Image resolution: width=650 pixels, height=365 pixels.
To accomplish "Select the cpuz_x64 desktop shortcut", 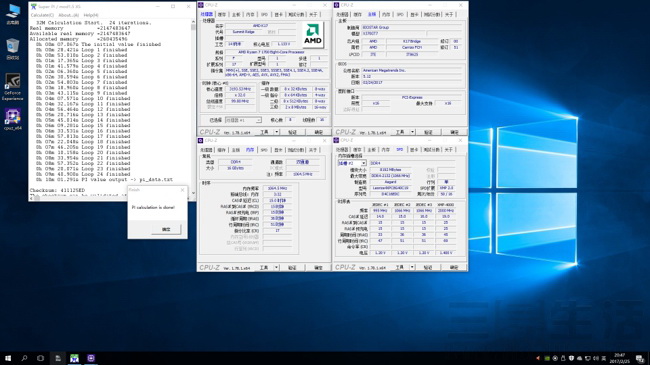I will coord(13,119).
